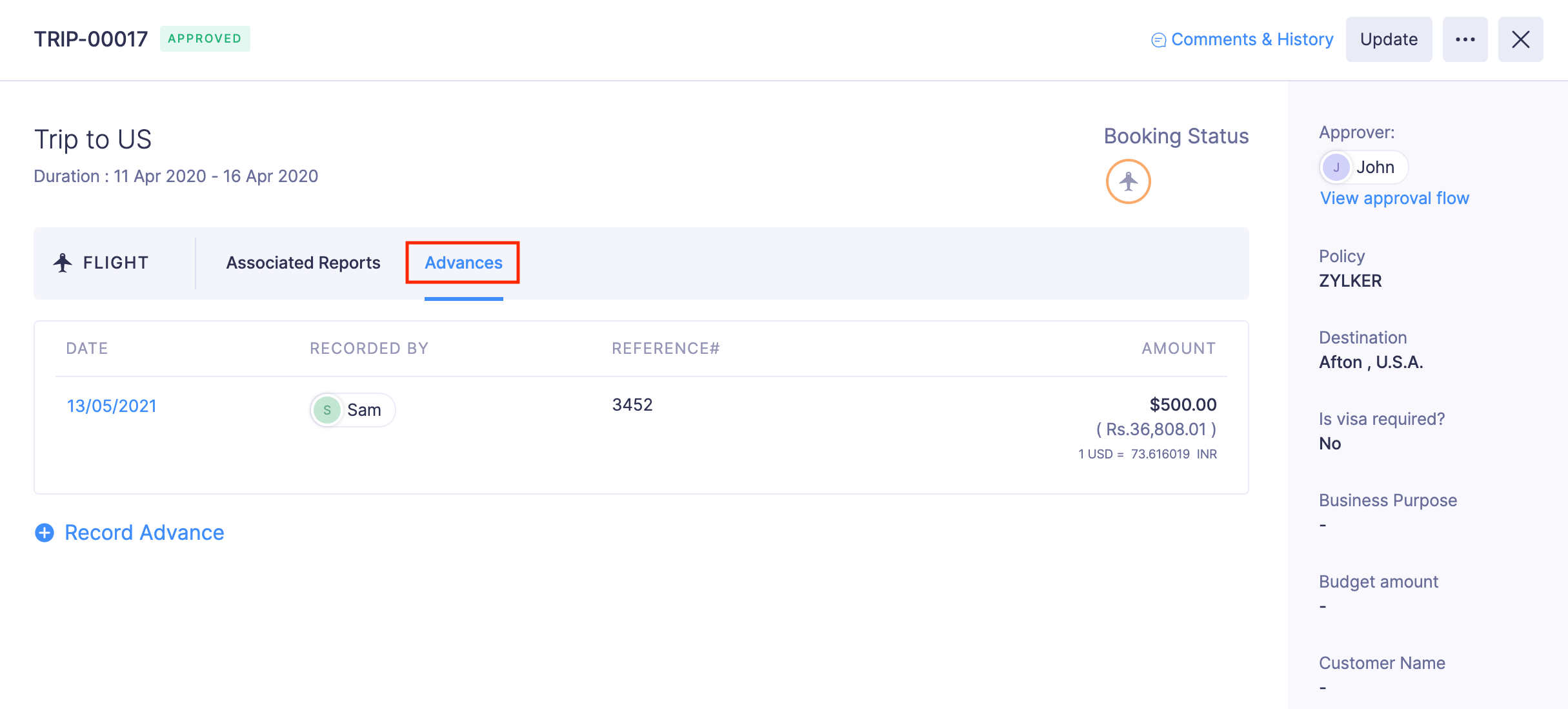Click Sam's avatar in Recorded By column

pos(327,410)
